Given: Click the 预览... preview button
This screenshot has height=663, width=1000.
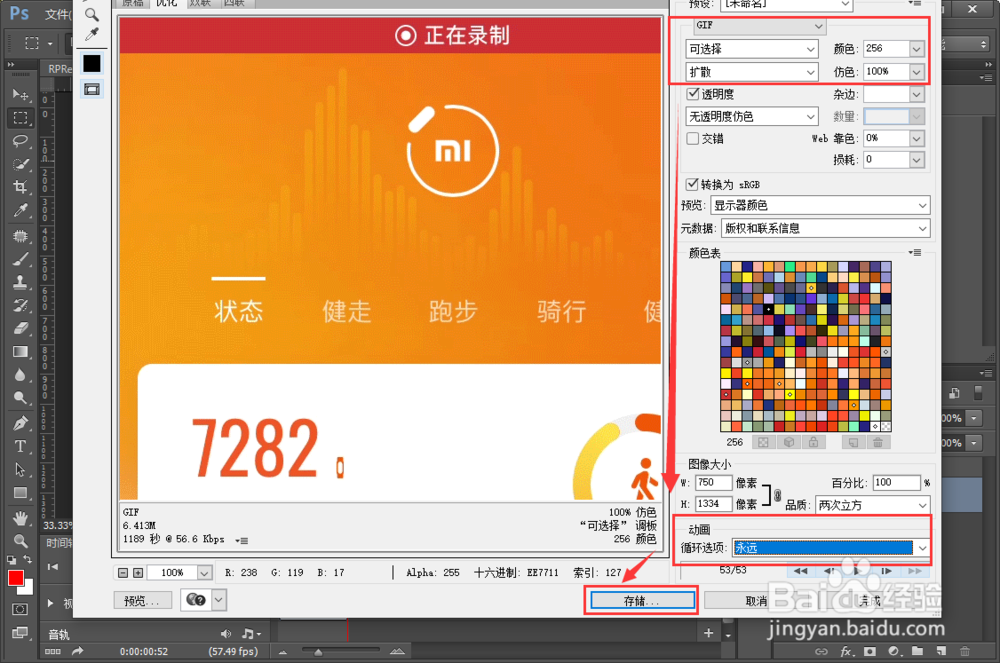Looking at the screenshot, I should pos(143,601).
